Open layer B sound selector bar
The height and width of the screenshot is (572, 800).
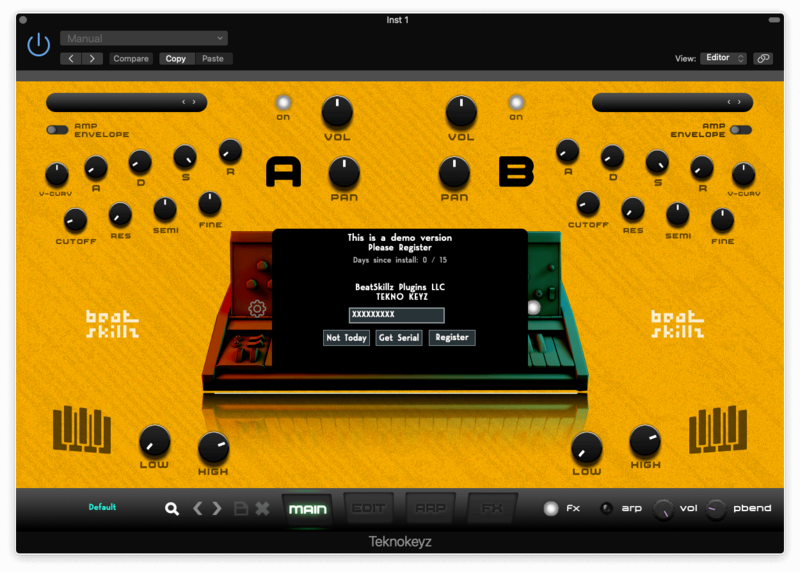[x=672, y=102]
